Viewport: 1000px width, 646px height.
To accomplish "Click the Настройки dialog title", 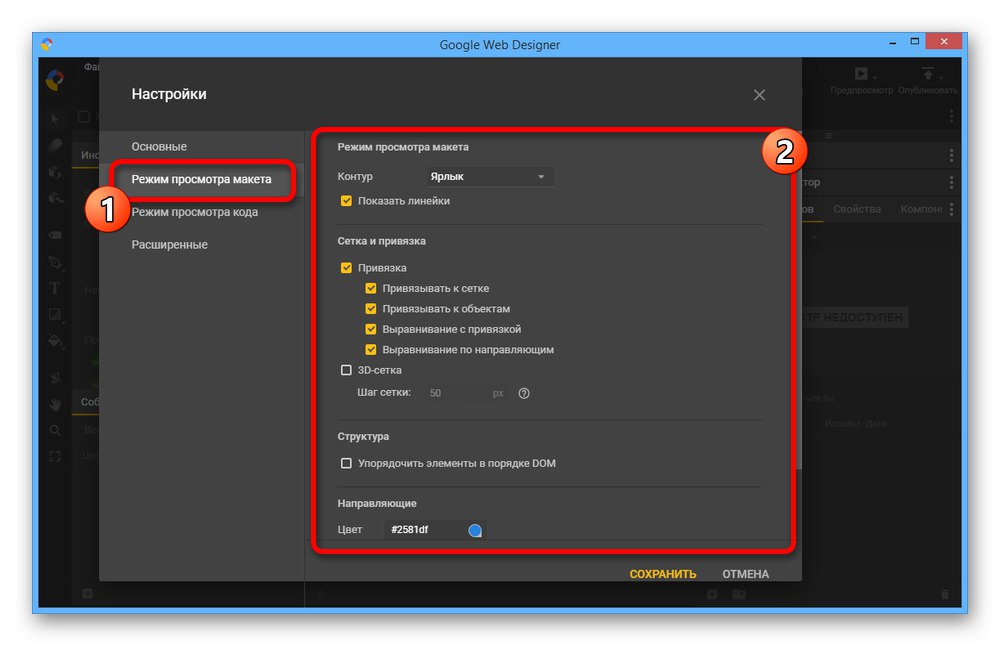I will click(x=169, y=94).
